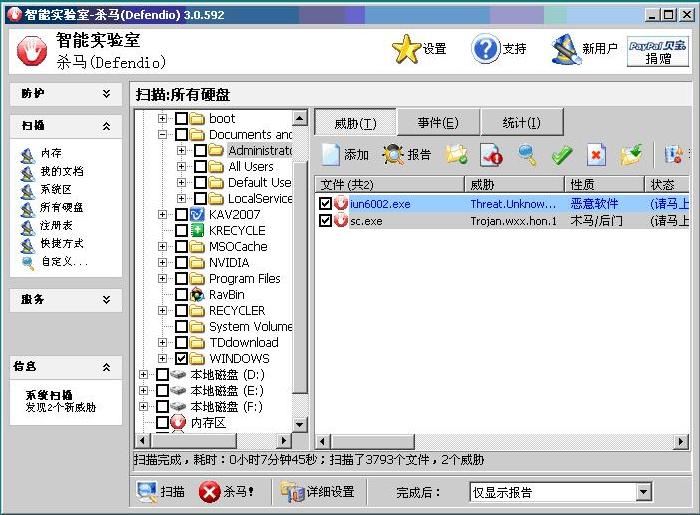Image resolution: width=700 pixels, height=515 pixels.
Task: Click the KAV2007 folder icon in tree
Action: 197,215
